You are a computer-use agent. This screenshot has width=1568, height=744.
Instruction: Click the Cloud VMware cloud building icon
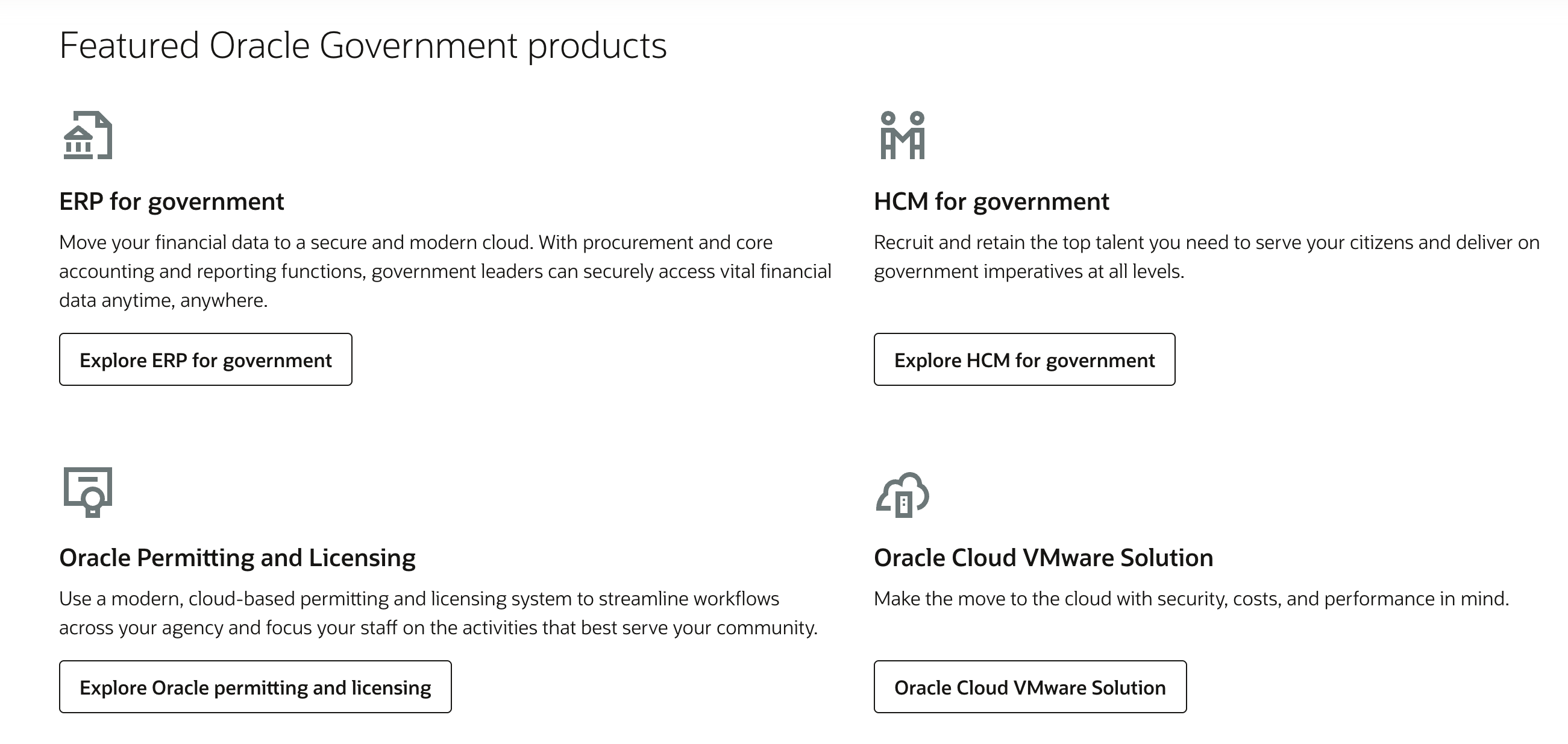[x=903, y=495]
